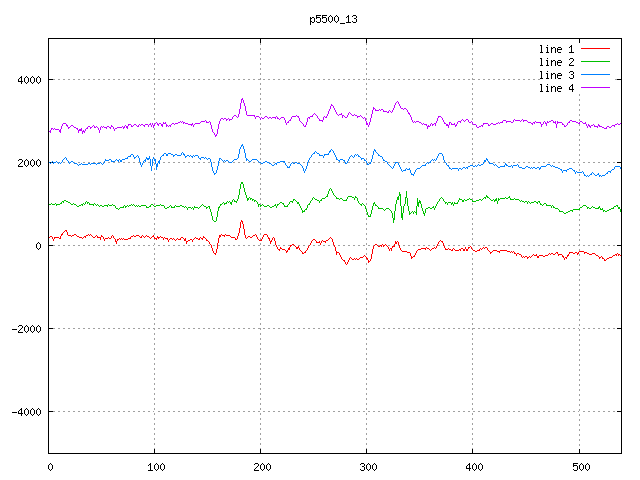Image resolution: width=640 pixels, height=480 pixels.
Task: Select the 'line 1' legend label
Action: 557,49
